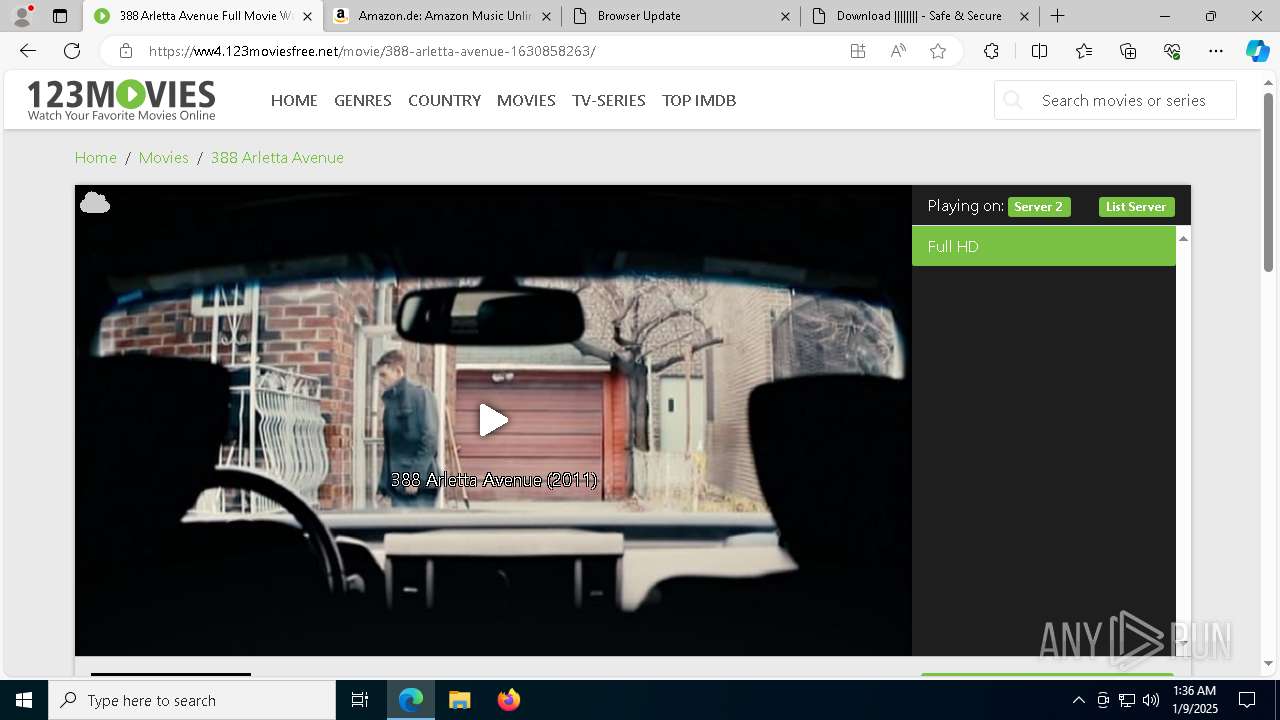Open the clock and calendar

coord(1195,700)
